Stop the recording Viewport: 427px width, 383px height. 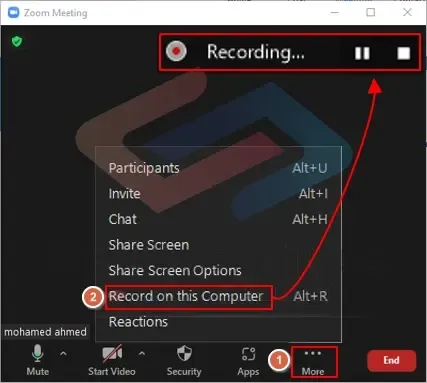click(x=403, y=53)
